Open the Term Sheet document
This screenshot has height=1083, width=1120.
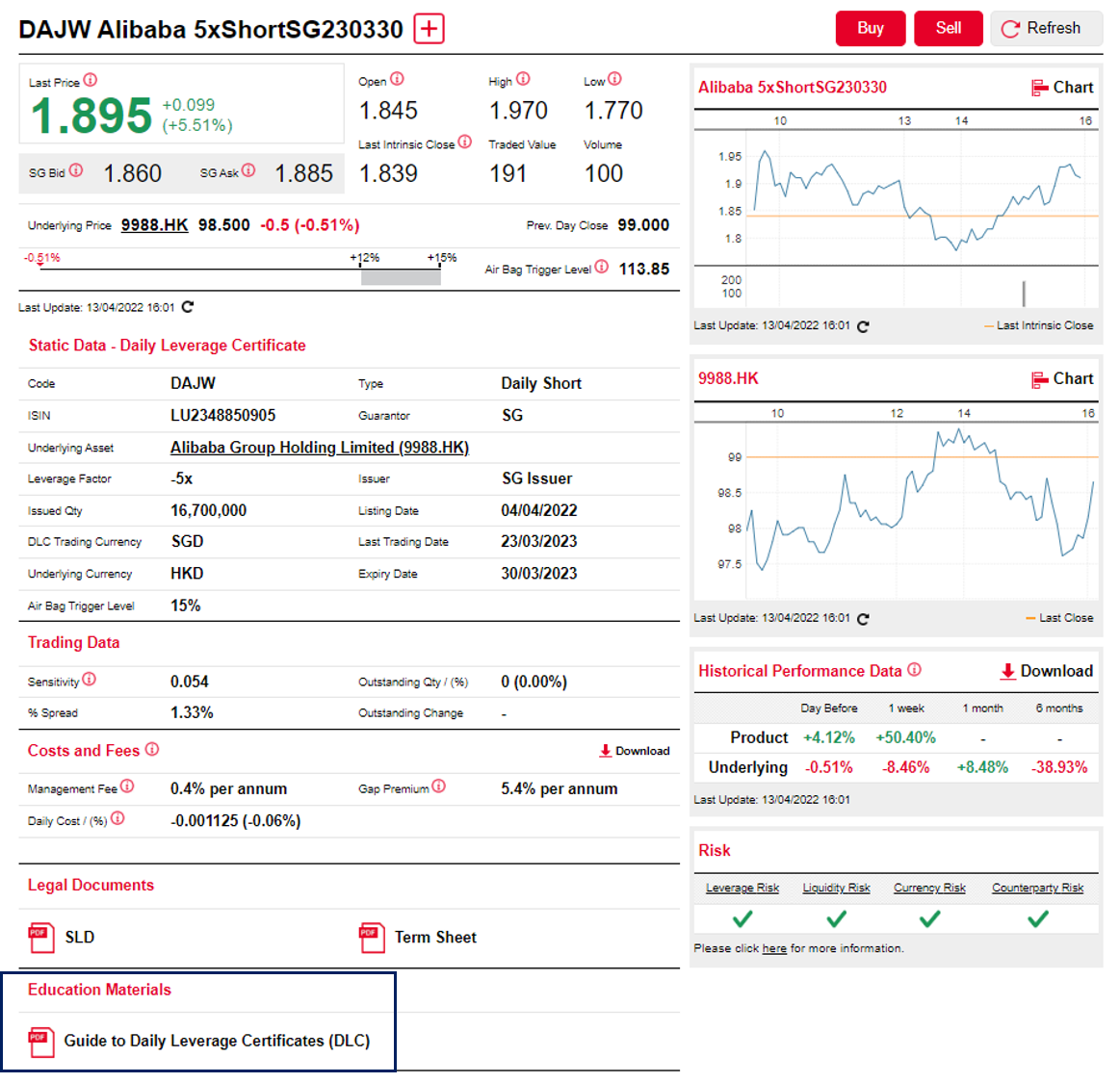[435, 938]
